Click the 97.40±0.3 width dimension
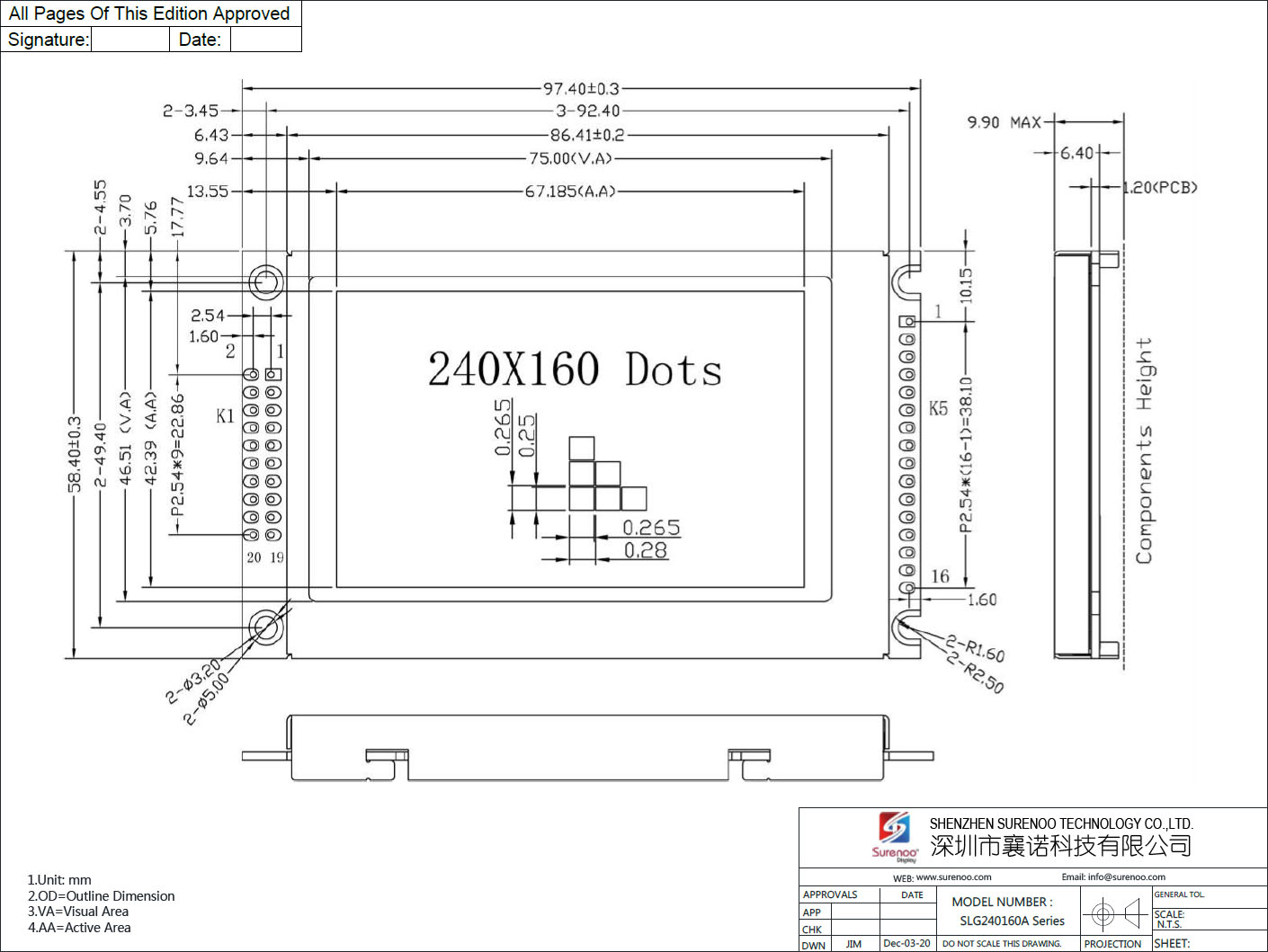Viewport: 1268px width, 952px height. (581, 89)
